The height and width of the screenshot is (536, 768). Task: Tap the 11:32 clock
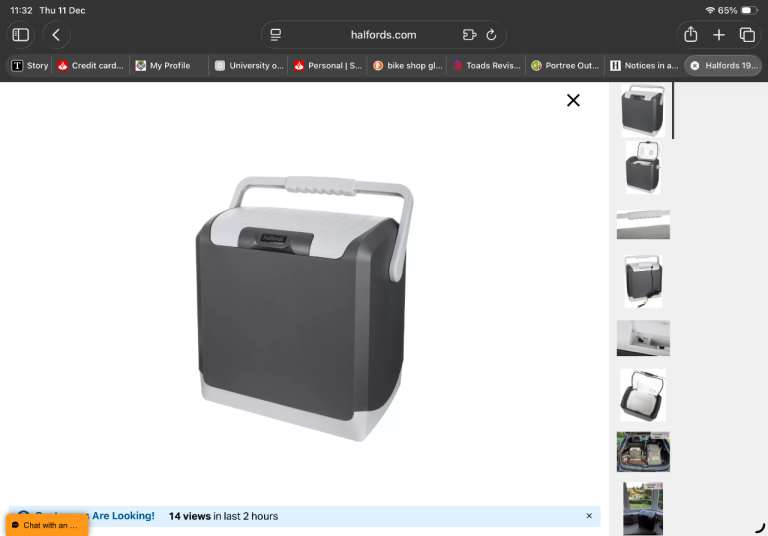pyautogui.click(x=21, y=10)
